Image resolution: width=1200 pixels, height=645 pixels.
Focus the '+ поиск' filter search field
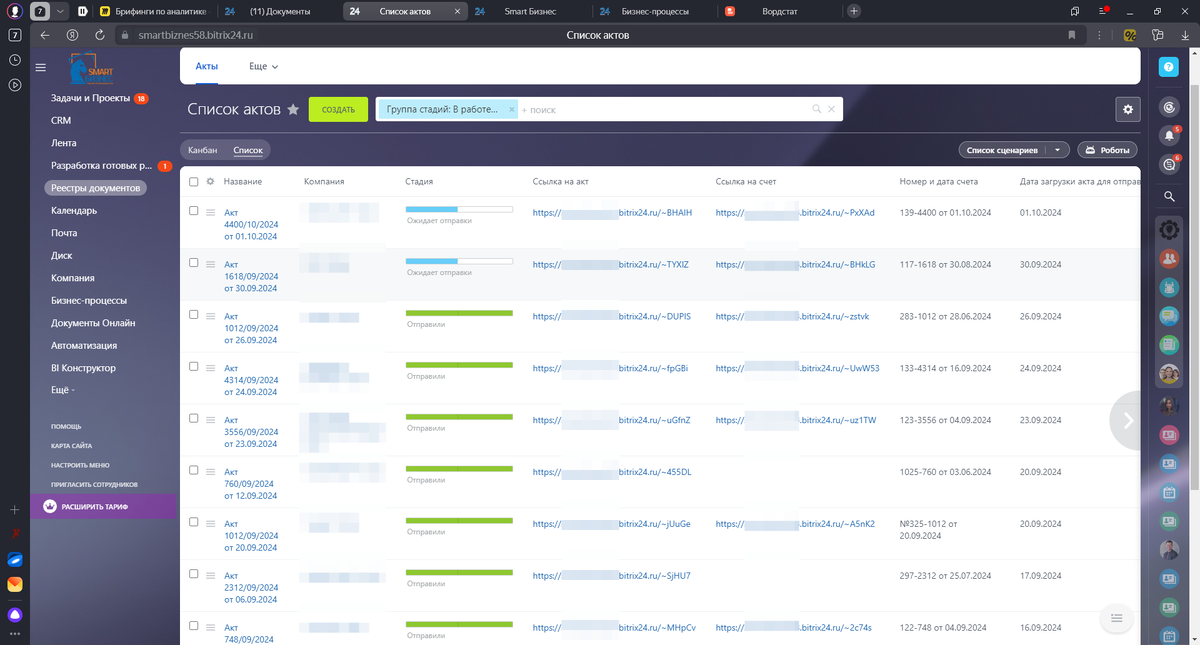[664, 110]
